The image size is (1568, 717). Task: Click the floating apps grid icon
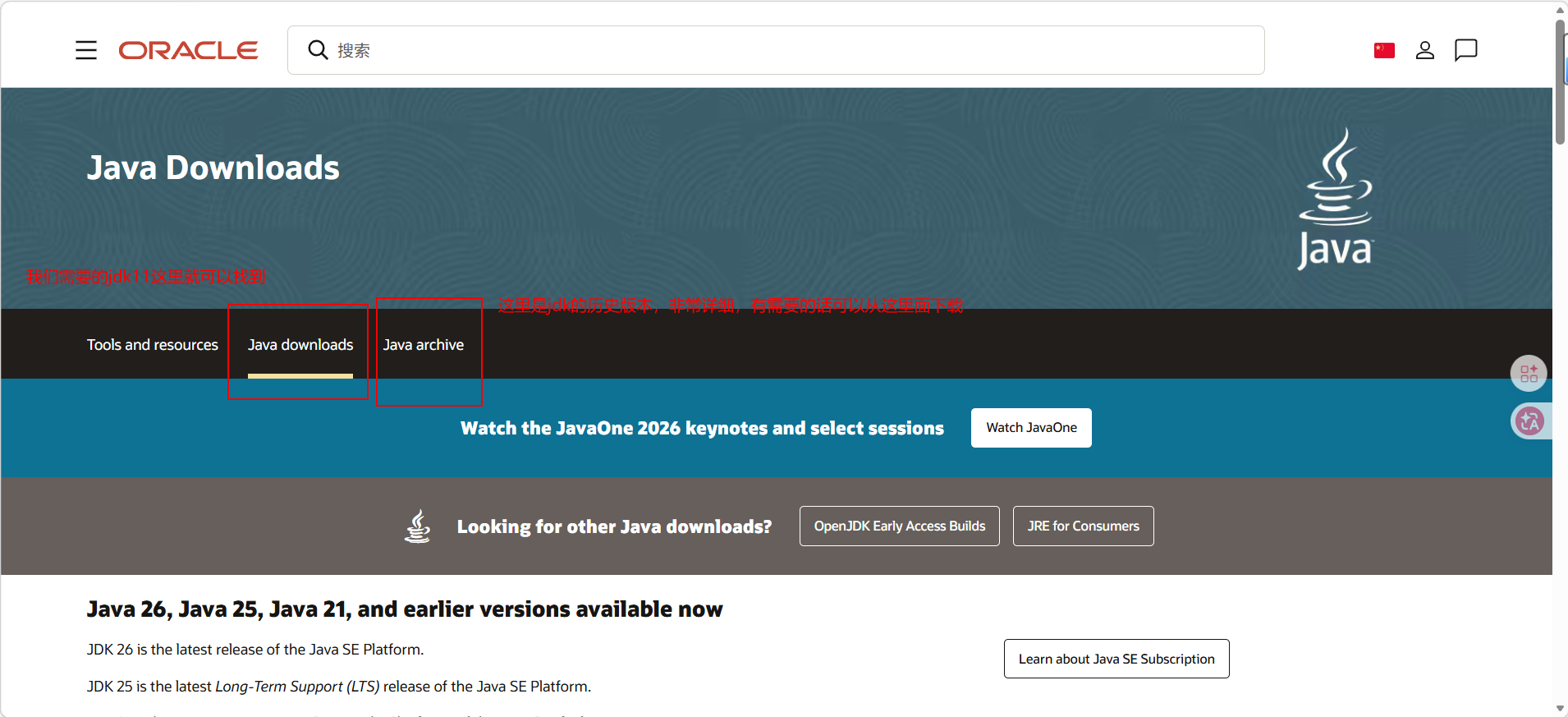coord(1529,374)
